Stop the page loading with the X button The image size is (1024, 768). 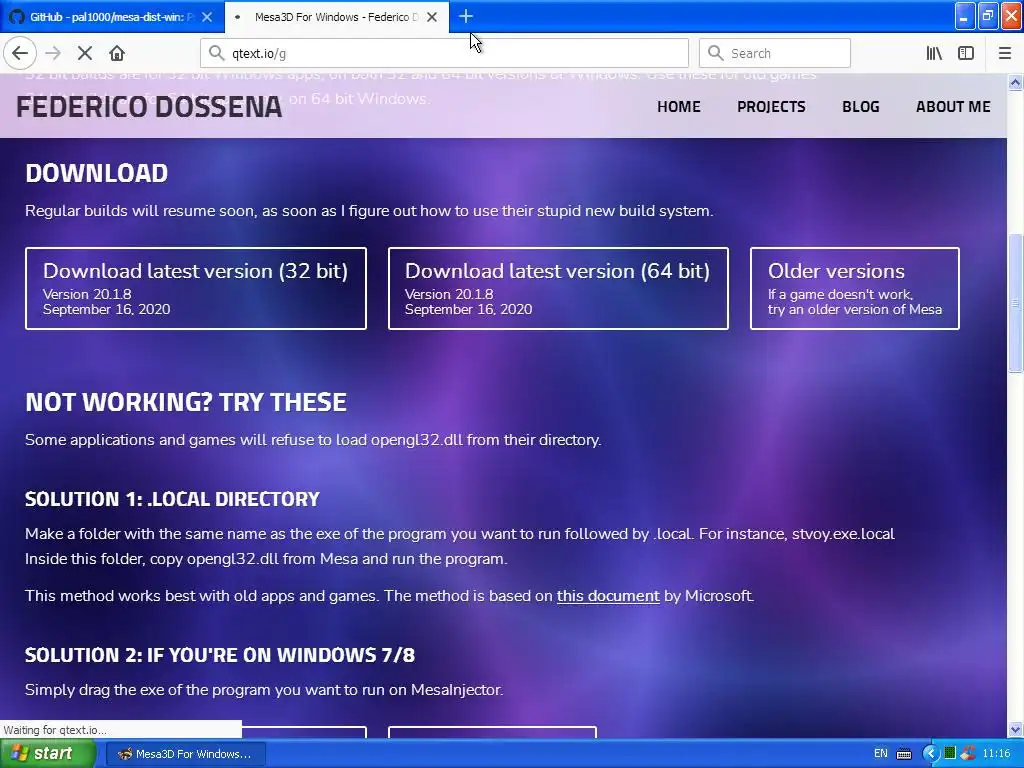(85, 54)
